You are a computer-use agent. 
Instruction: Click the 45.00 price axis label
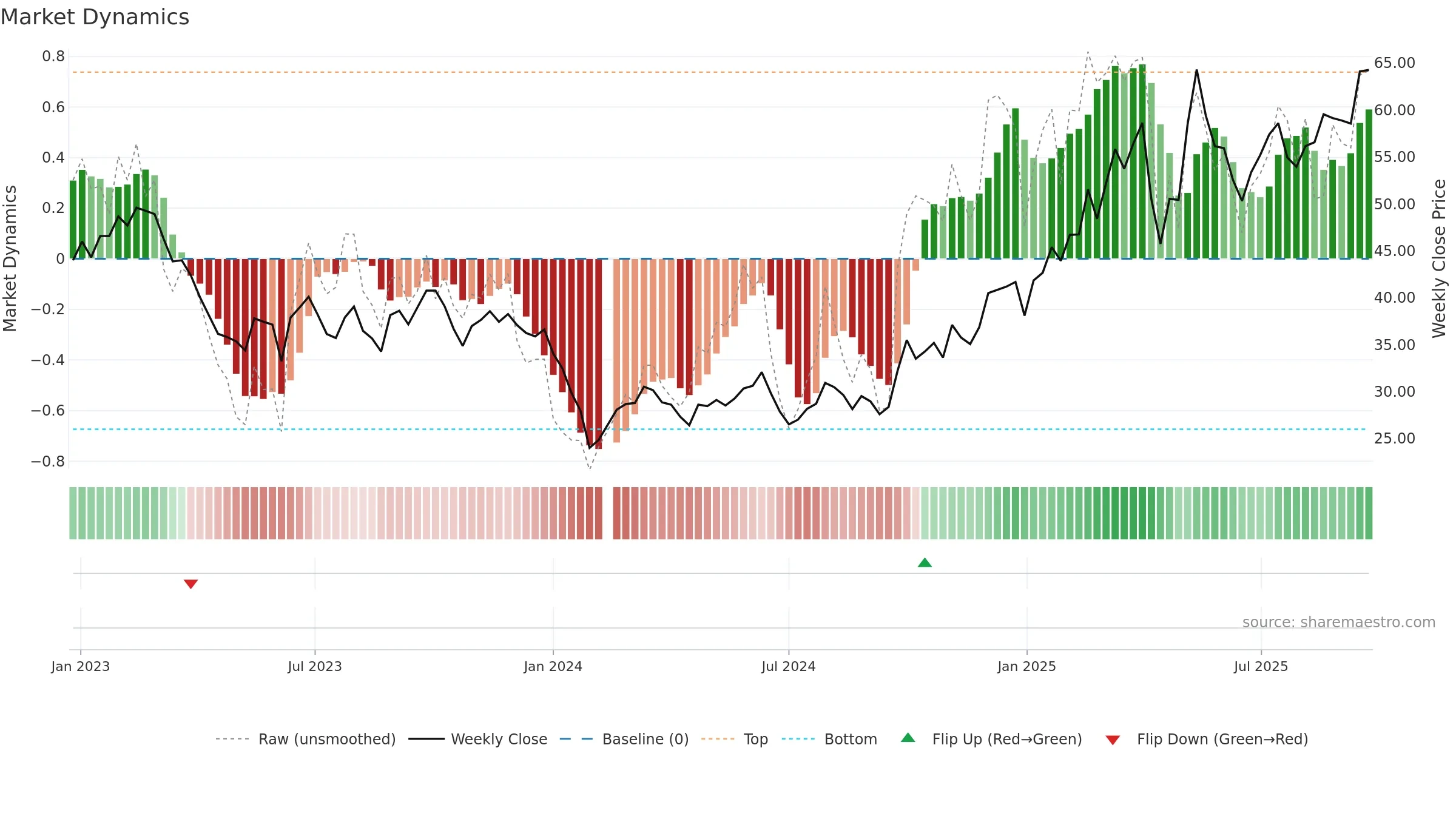point(1395,251)
